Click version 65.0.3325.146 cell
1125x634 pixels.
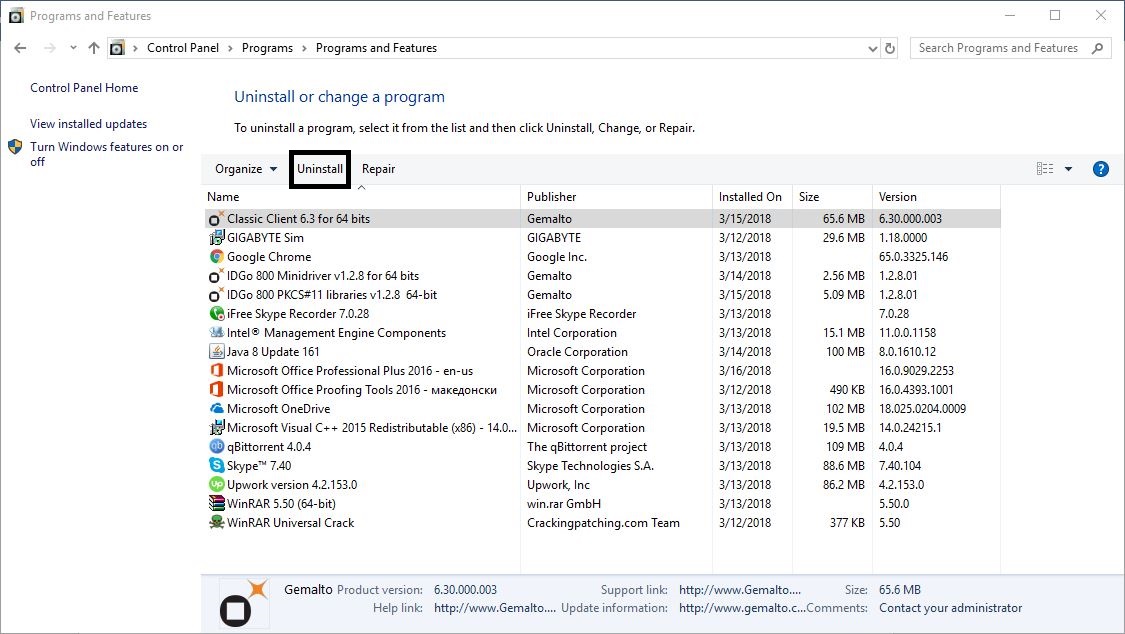(x=913, y=256)
